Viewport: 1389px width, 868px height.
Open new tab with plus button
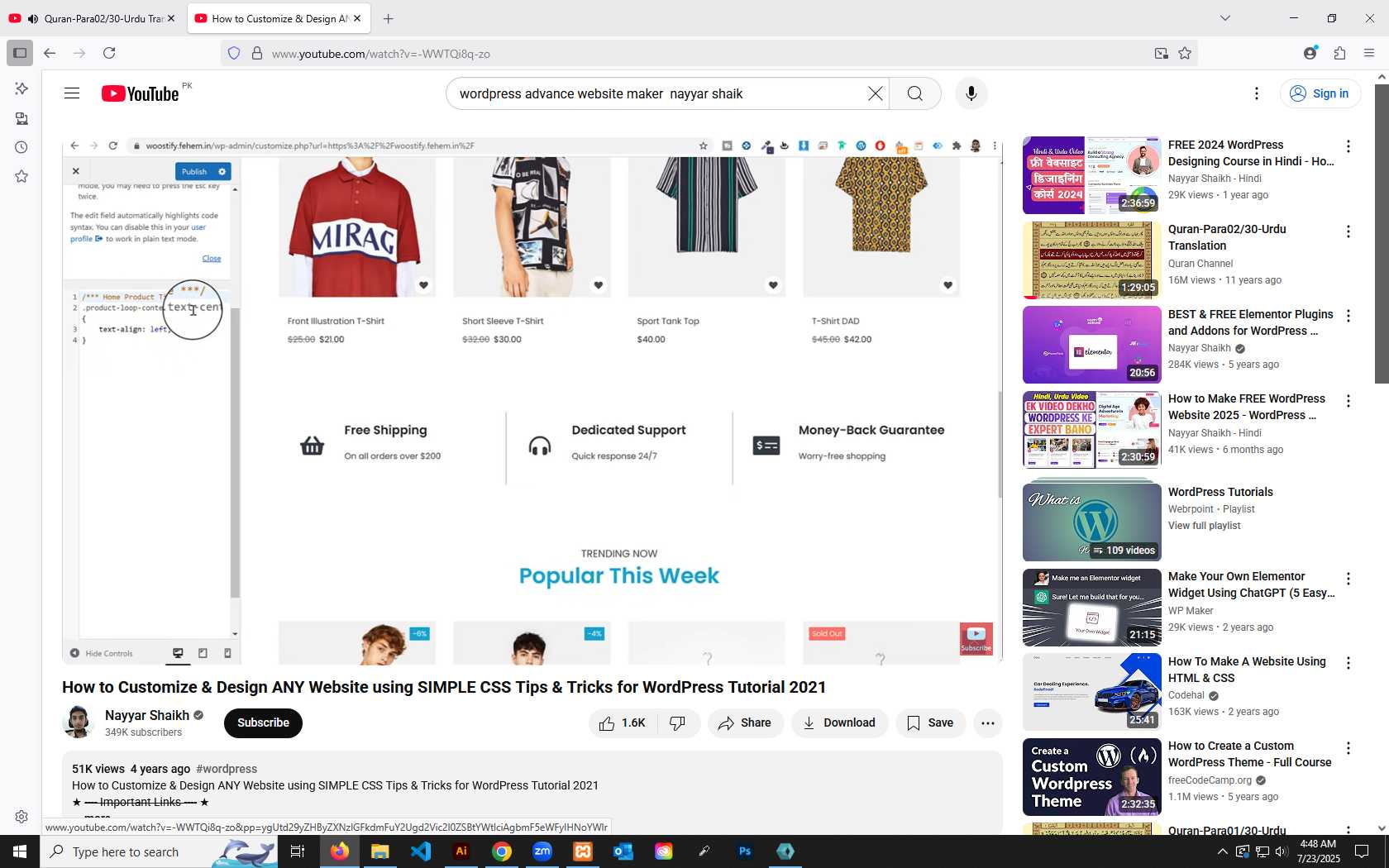[x=389, y=18]
